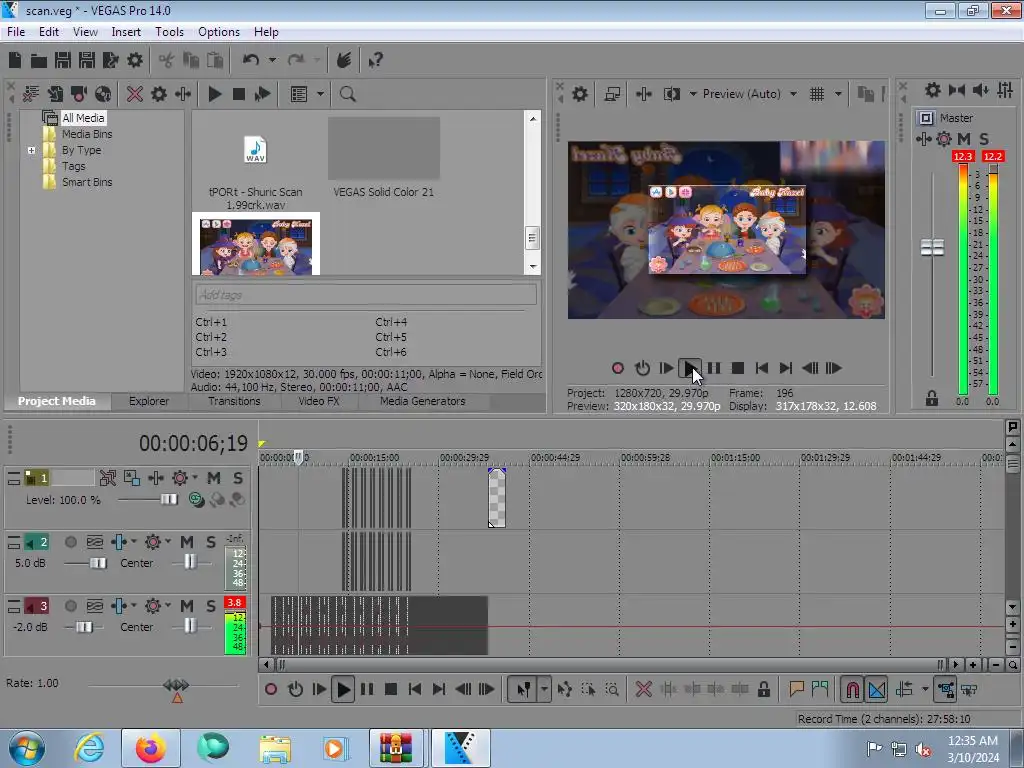Open the preview overlays grid icon
This screenshot has width=1024, height=768.
[x=816, y=94]
